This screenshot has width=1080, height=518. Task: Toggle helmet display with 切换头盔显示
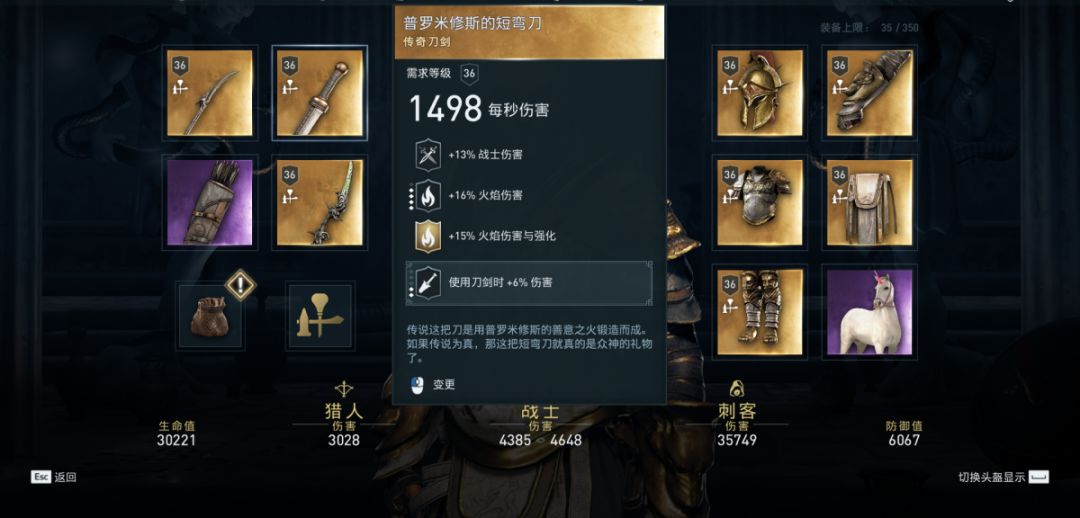(x=1004, y=477)
